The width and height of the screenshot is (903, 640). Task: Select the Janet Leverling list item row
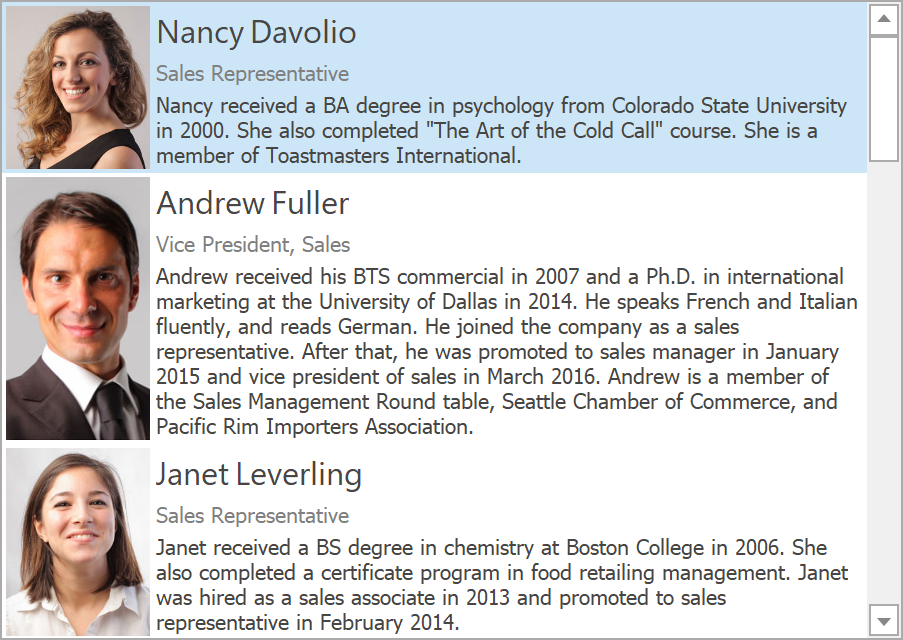point(700,485)
